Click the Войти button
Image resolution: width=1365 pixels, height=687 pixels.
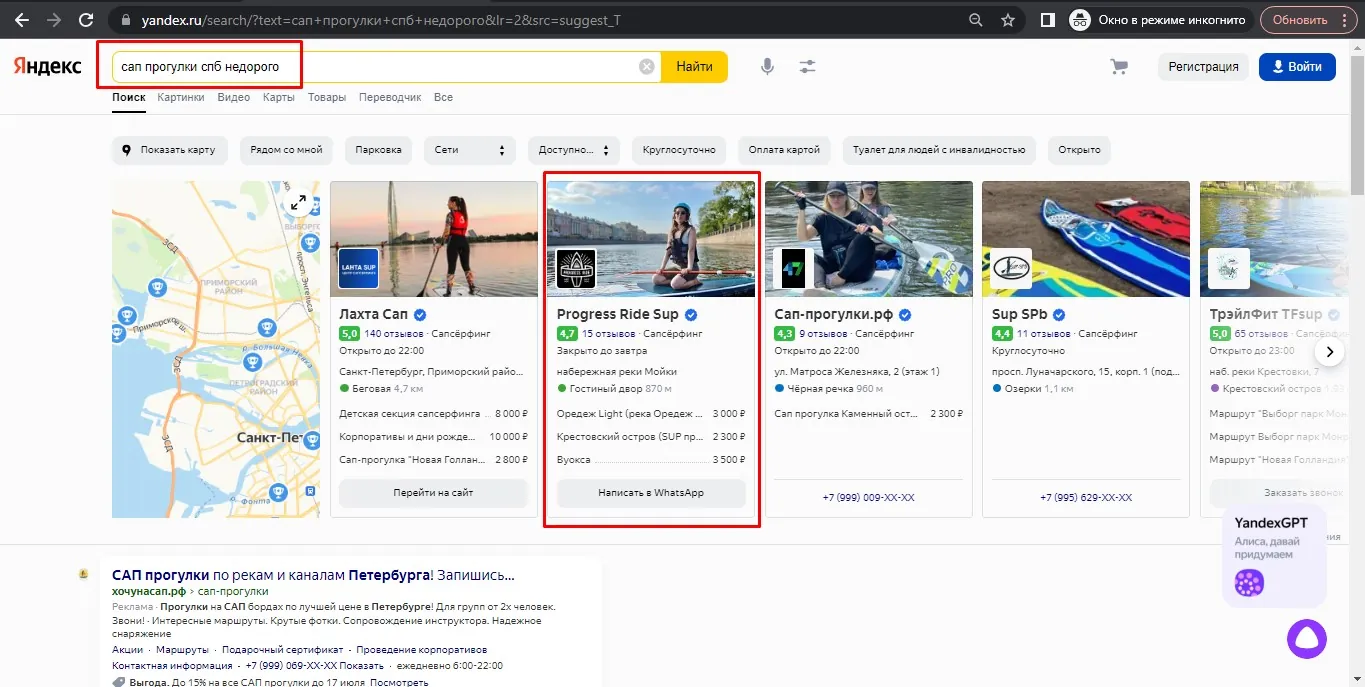pyautogui.click(x=1297, y=67)
